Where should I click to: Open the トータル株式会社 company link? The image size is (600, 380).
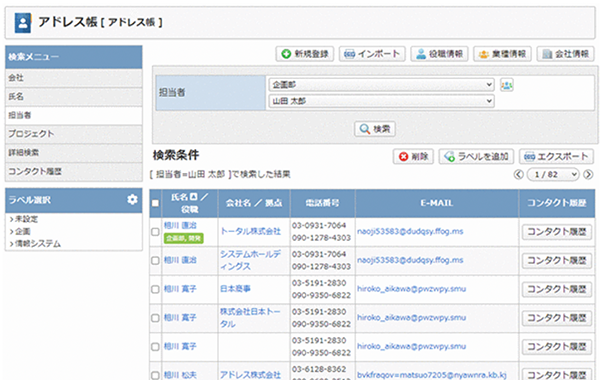[x=250, y=232]
